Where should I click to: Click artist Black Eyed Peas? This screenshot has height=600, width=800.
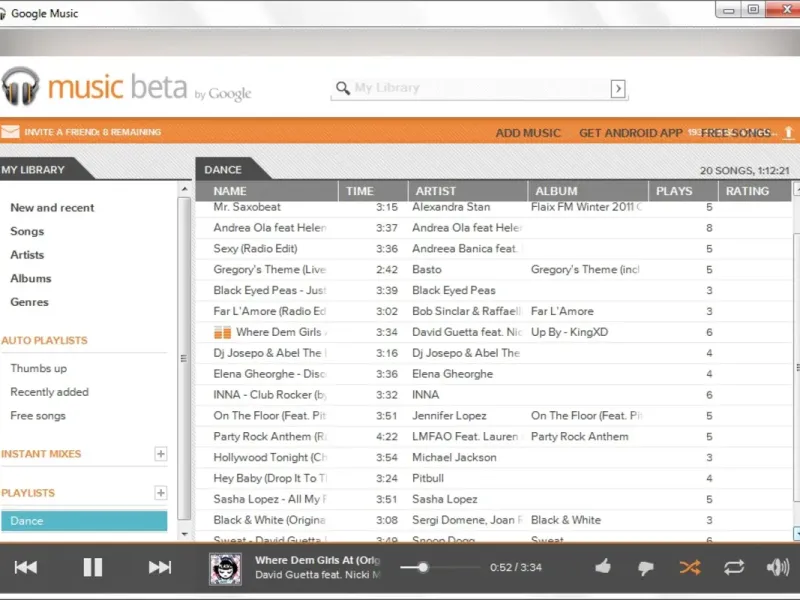[454, 290]
